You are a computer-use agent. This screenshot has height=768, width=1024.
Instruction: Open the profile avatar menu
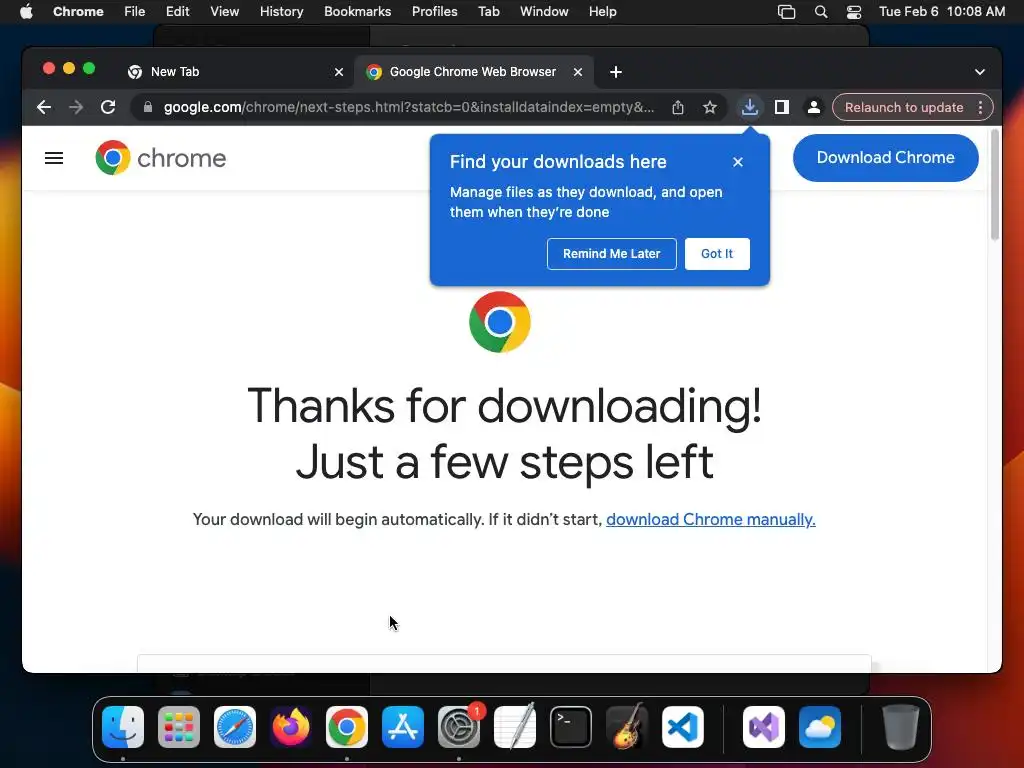pyautogui.click(x=814, y=107)
